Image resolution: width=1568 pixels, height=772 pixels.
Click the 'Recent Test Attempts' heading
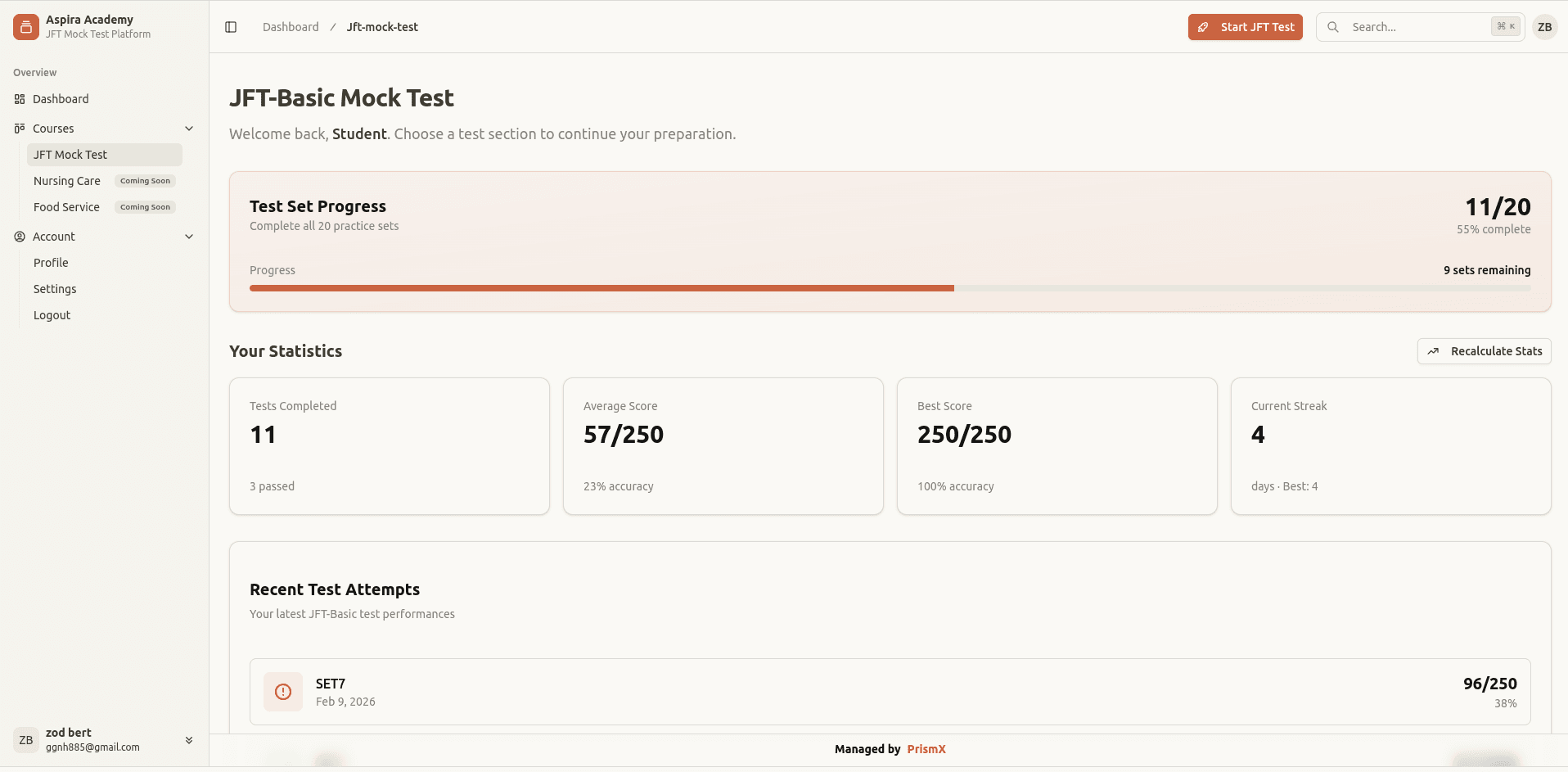point(335,589)
